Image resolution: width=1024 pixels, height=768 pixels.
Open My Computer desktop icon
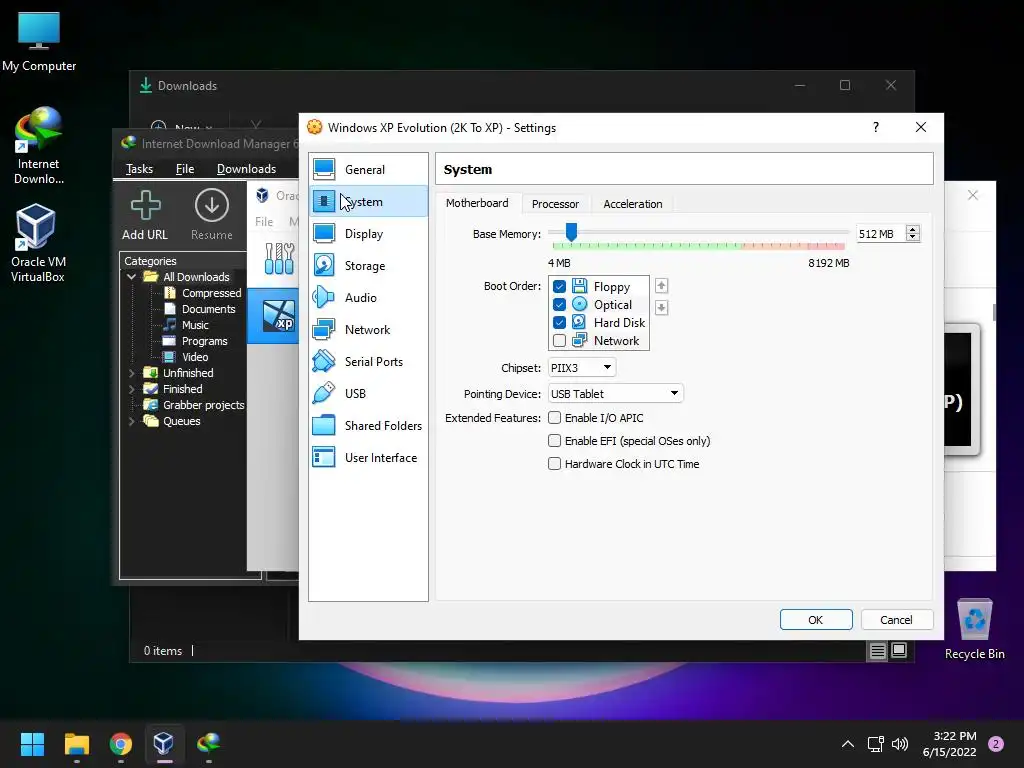pyautogui.click(x=39, y=41)
